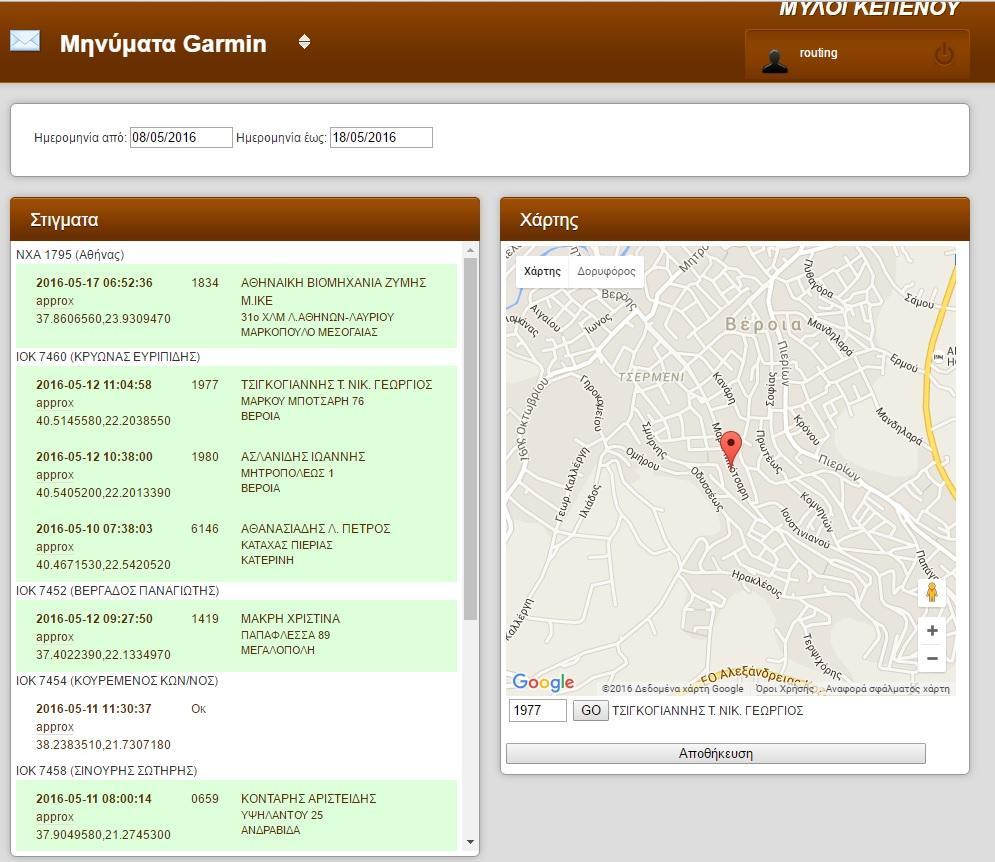This screenshot has height=862, width=995.
Task: Click customer code 6146
Action: click(x=204, y=529)
